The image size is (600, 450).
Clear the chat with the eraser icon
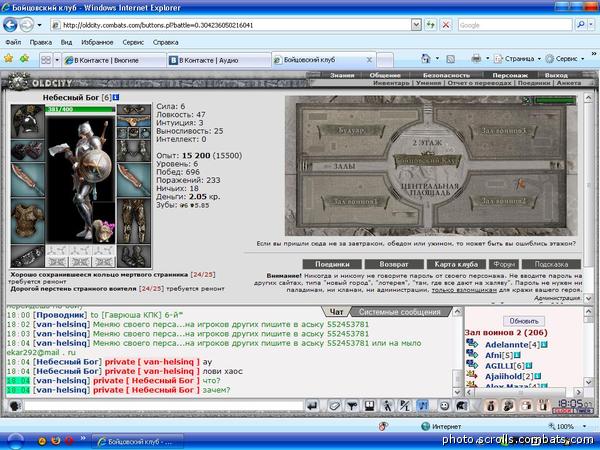pos(334,406)
